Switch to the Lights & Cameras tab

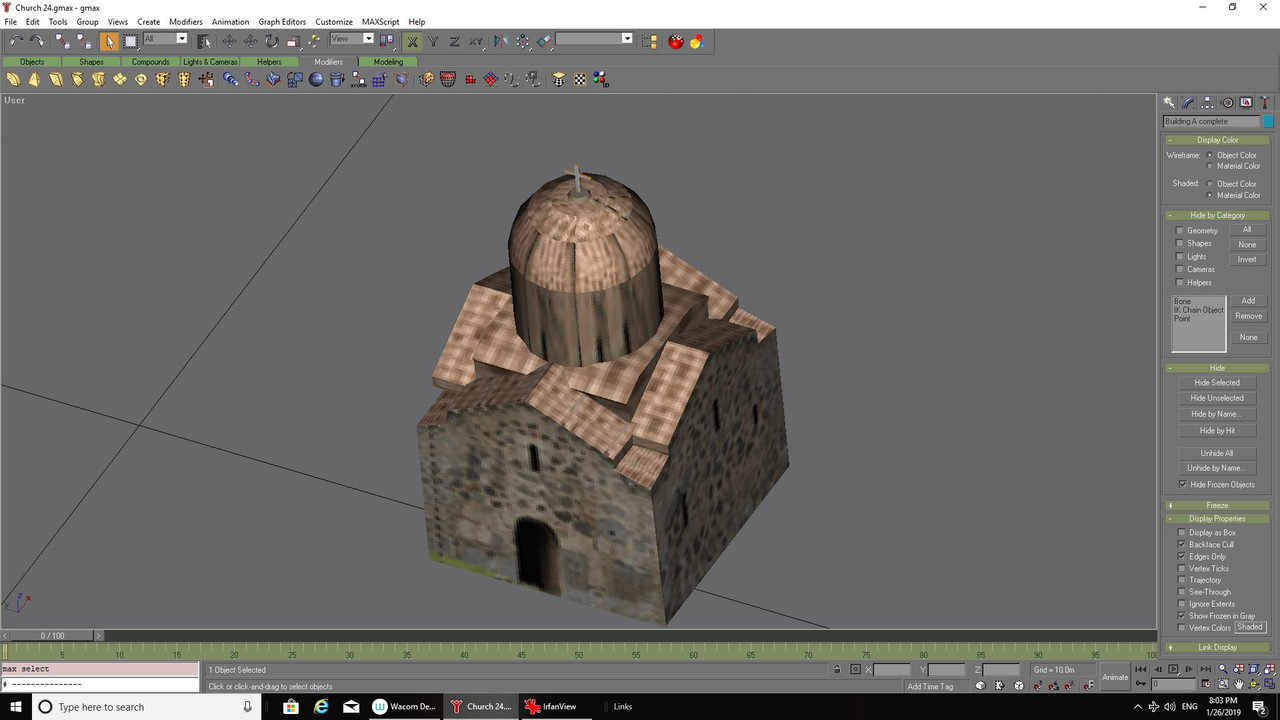click(x=210, y=62)
